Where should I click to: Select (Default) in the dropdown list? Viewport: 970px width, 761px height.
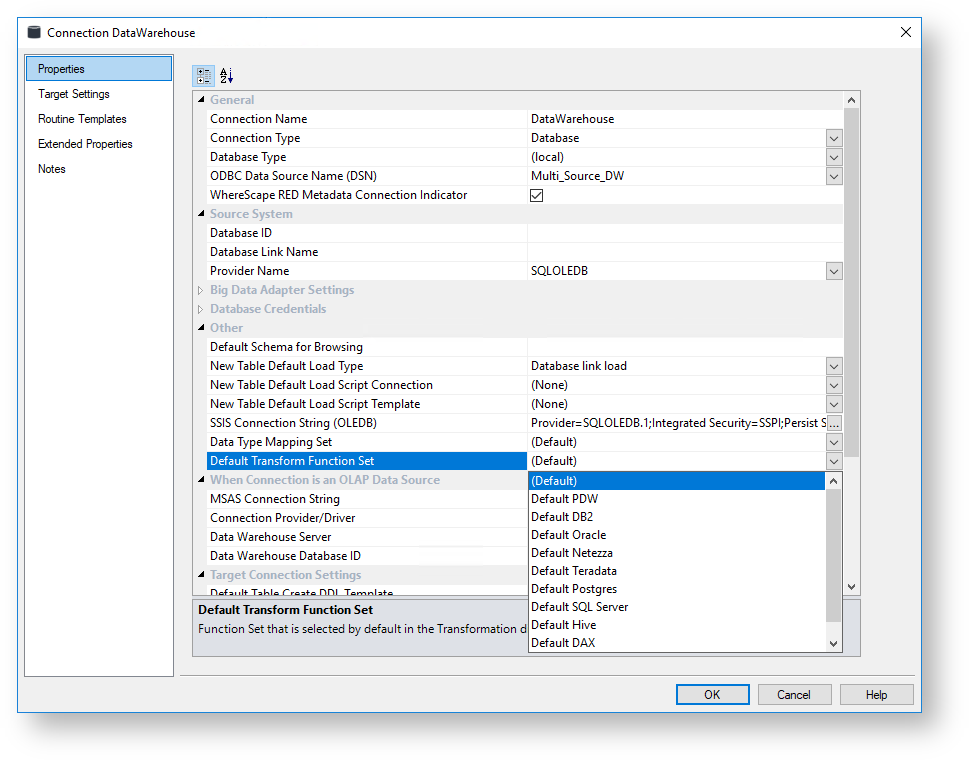point(677,481)
